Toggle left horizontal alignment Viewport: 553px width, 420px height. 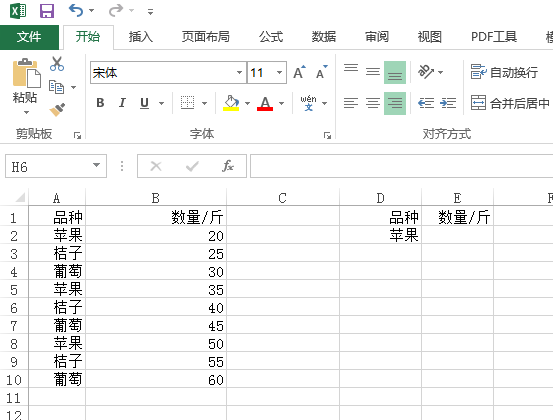351,103
